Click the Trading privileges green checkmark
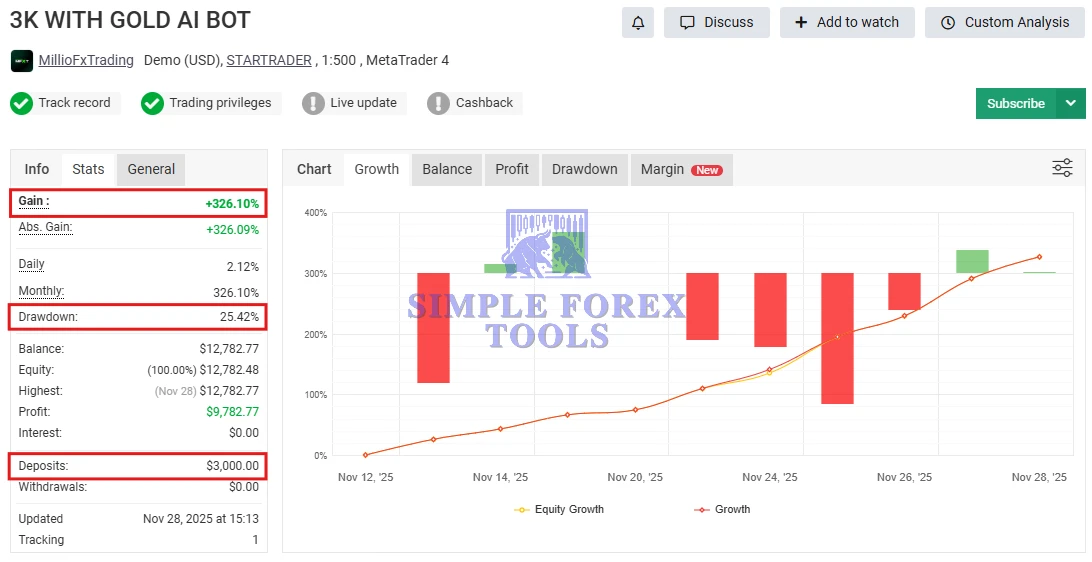Screen dimensions: 1092x562 click(152, 103)
